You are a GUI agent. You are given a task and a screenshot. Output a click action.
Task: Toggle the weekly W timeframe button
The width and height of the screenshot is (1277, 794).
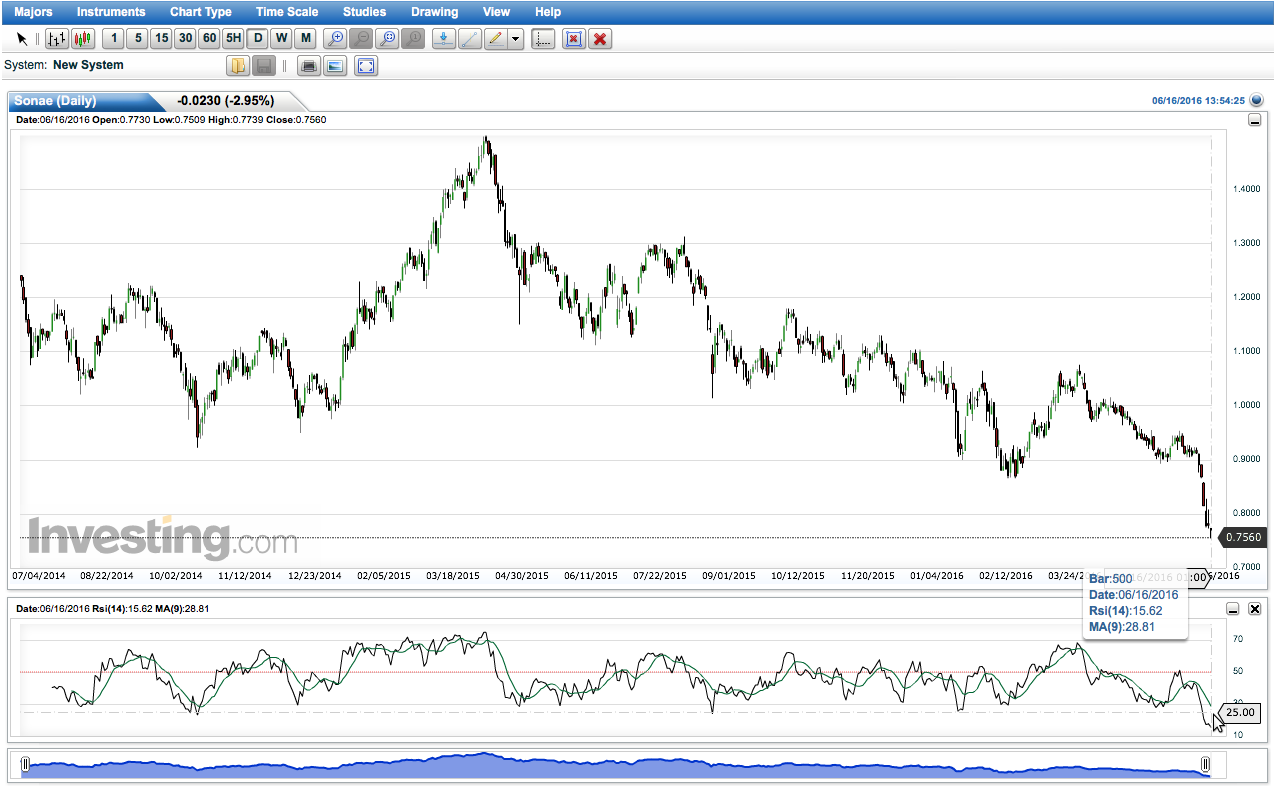(282, 39)
